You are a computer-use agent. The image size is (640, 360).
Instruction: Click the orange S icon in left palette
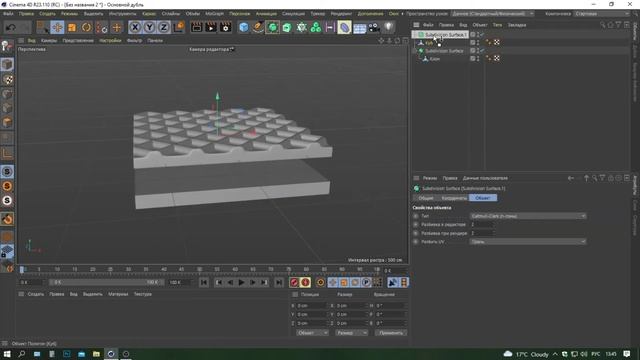7,186
